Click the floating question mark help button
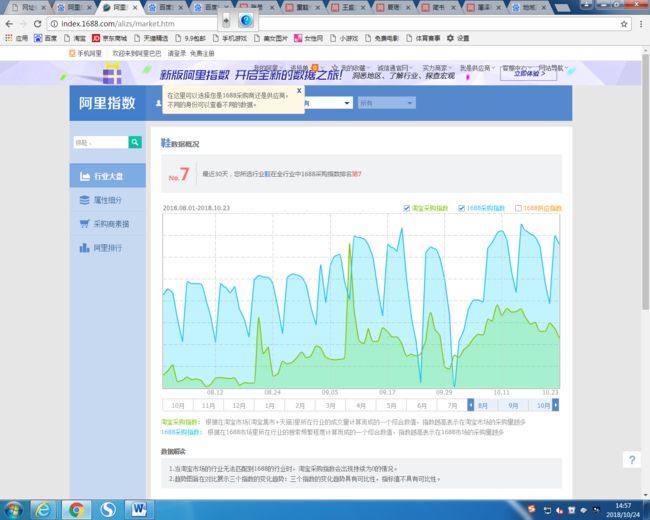The width and height of the screenshot is (650, 520). 632,459
